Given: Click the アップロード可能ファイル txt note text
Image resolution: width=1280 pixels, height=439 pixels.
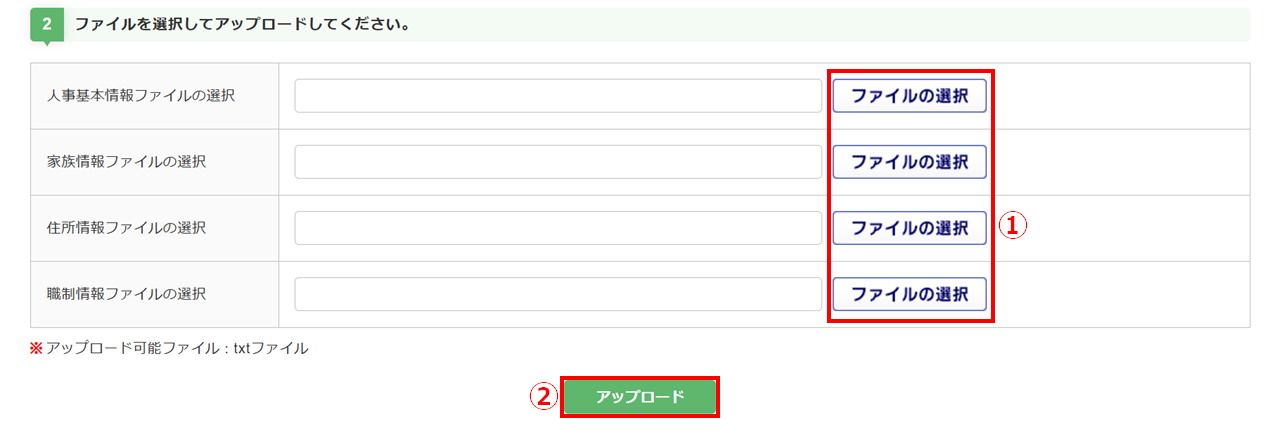Looking at the screenshot, I should pos(177,349).
